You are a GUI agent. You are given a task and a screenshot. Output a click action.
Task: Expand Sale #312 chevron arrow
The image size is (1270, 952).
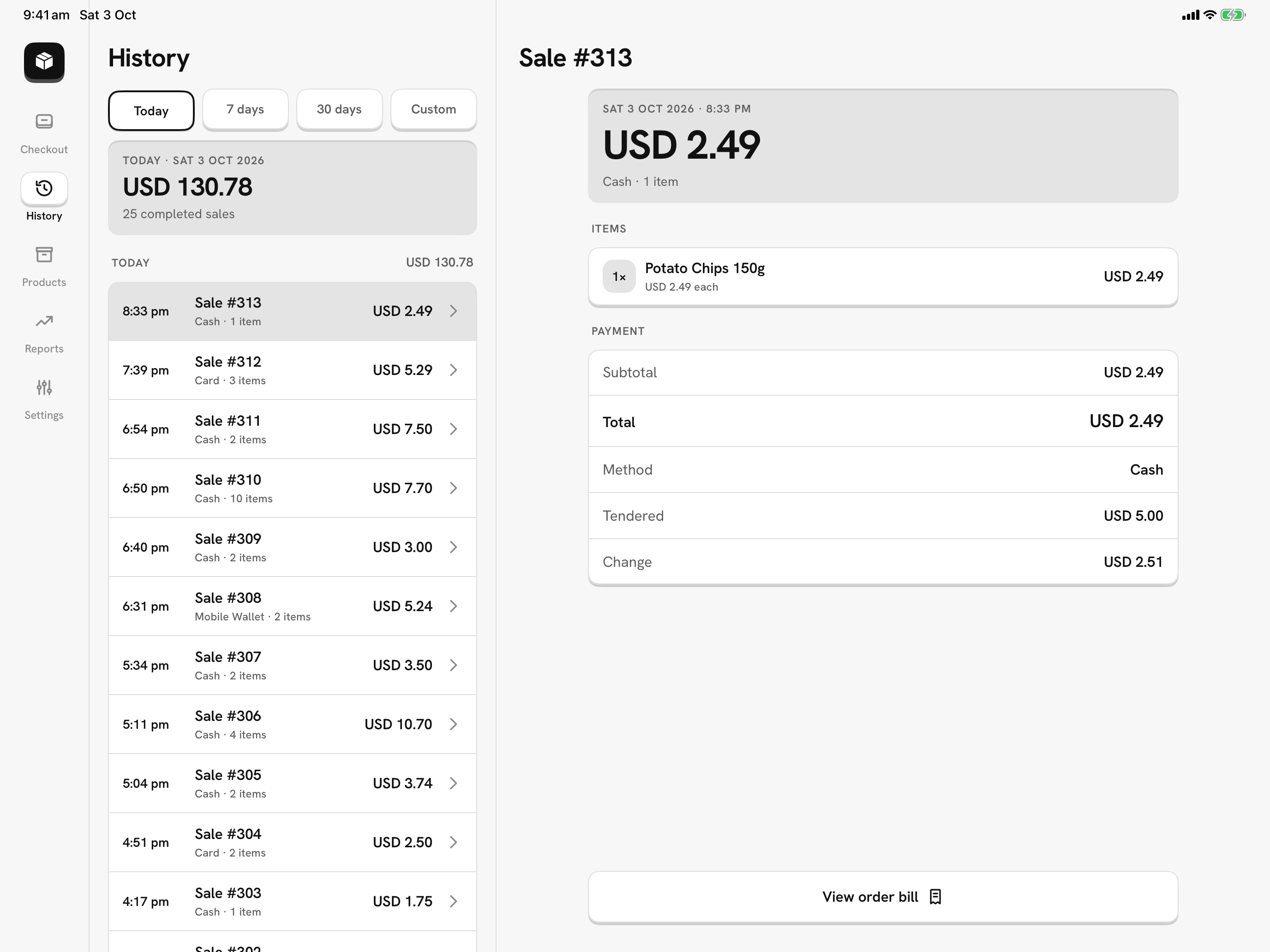[454, 370]
